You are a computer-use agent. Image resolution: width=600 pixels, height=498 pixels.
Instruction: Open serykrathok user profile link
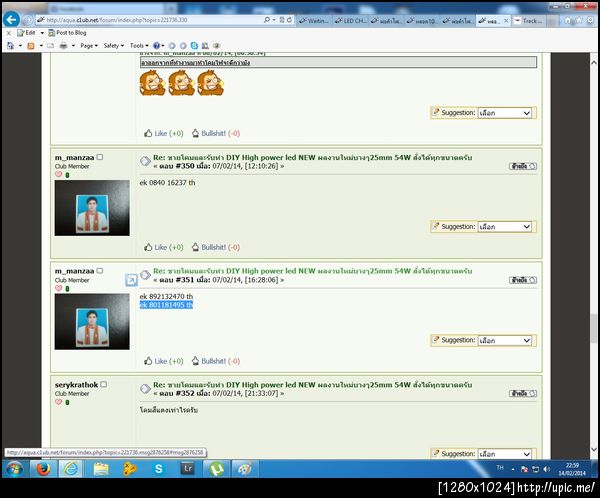[76, 385]
